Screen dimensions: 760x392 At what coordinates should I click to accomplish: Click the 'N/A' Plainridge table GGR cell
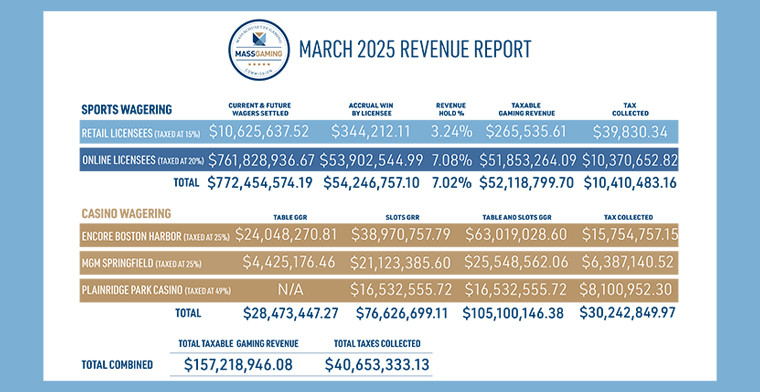[x=290, y=290]
